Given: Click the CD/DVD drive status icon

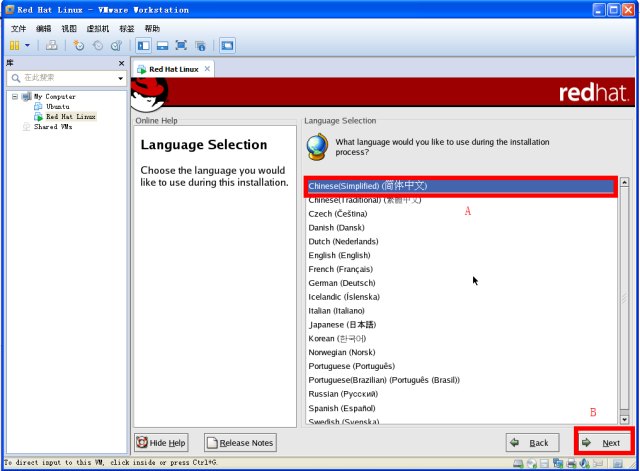Looking at the screenshot, I should click(532, 464).
